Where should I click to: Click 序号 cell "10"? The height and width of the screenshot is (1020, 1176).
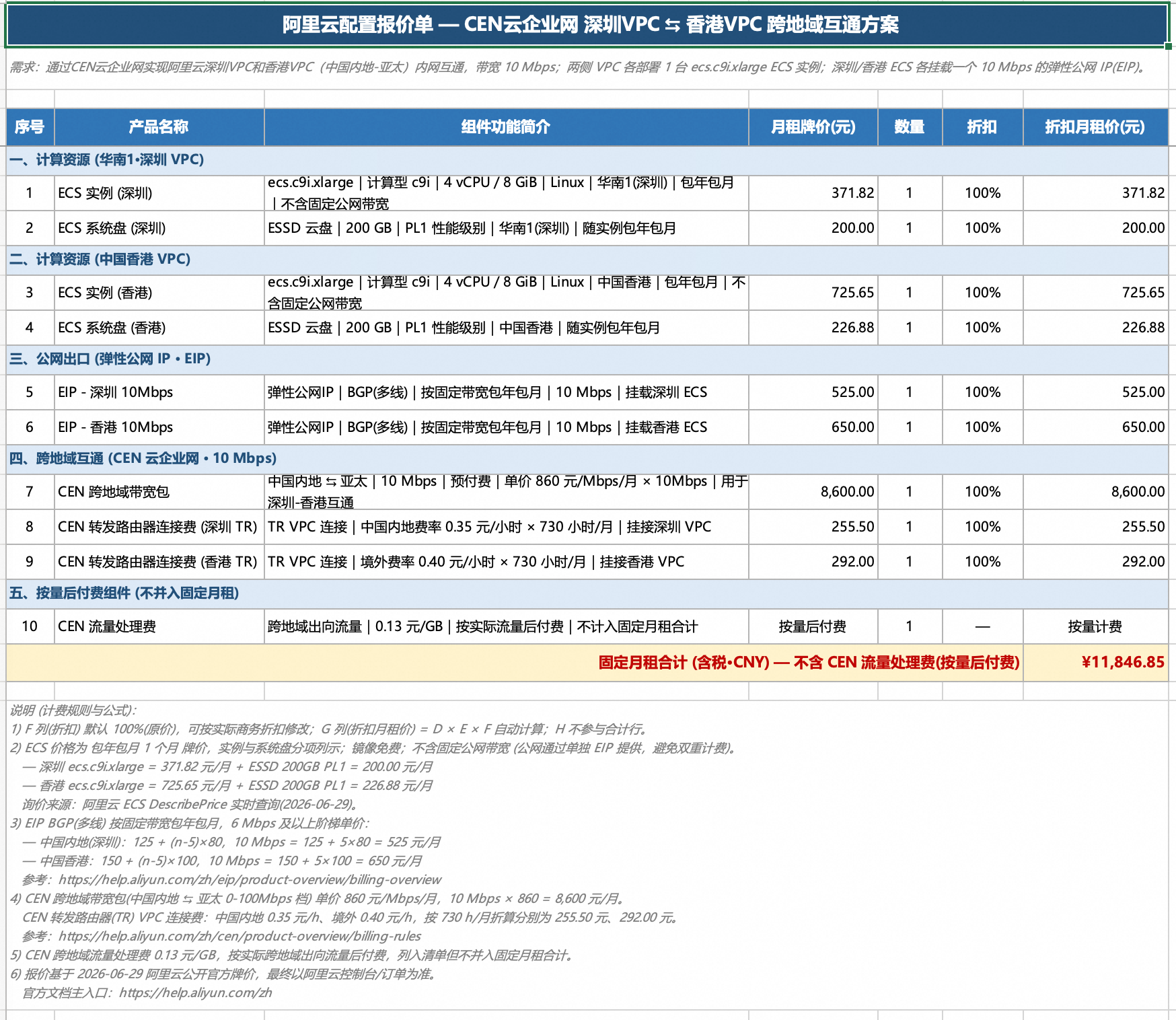coord(30,626)
